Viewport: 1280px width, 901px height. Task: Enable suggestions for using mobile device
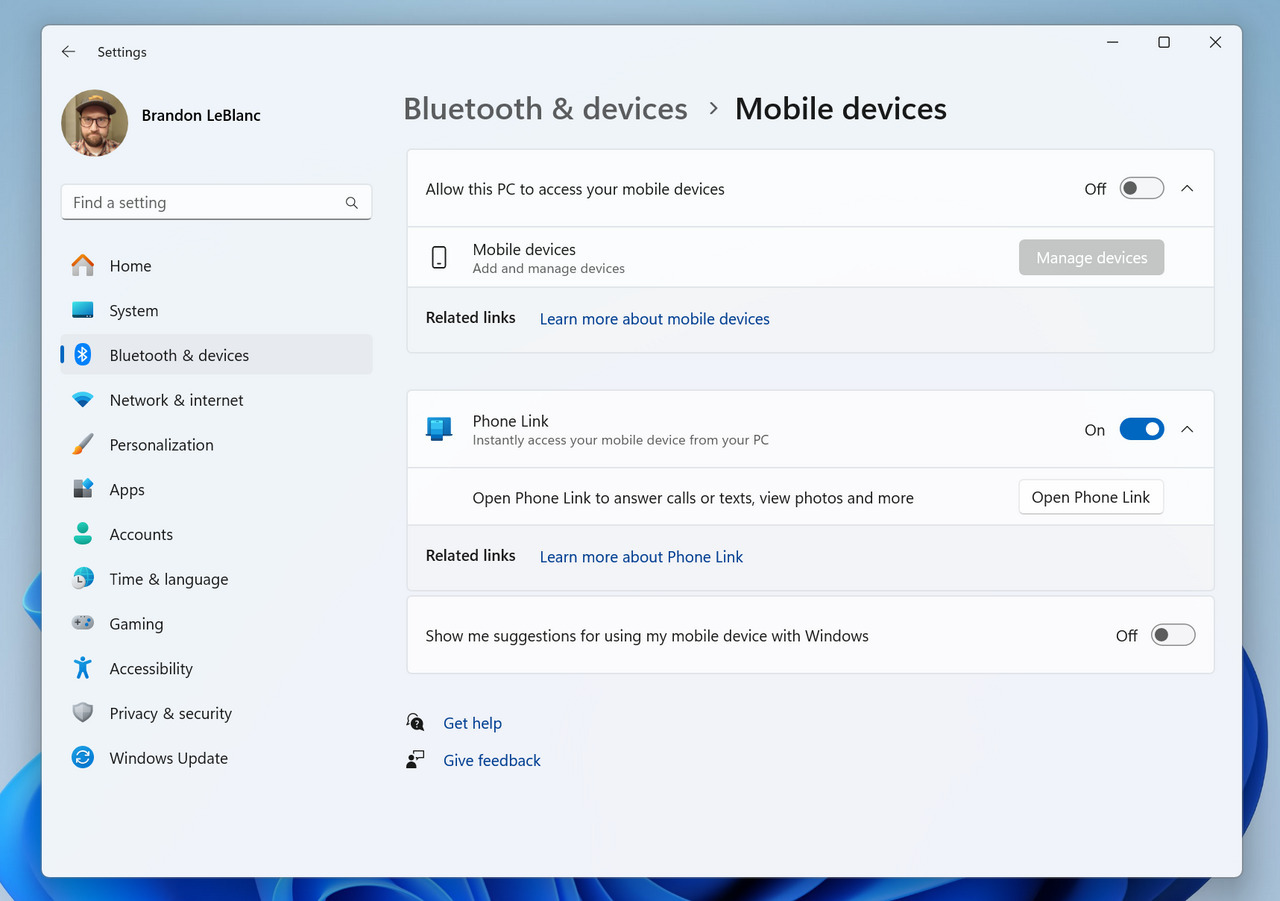point(1172,635)
